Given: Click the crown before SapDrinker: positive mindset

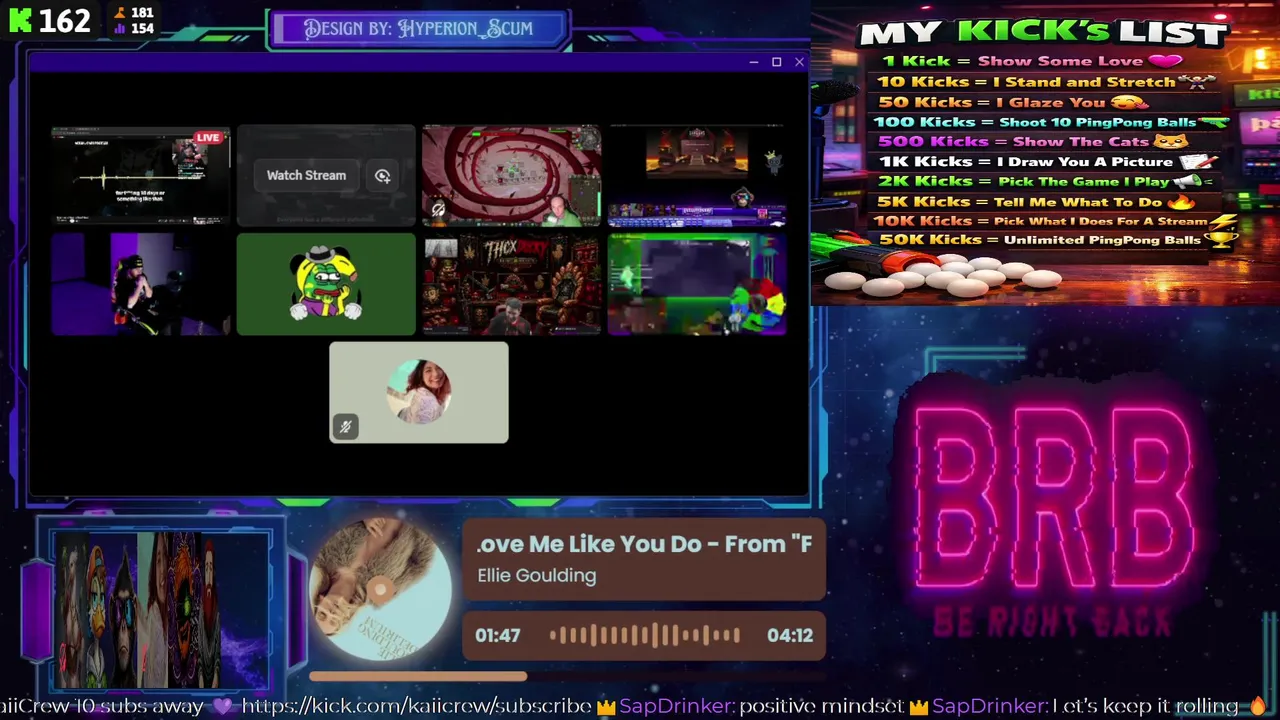Looking at the screenshot, I should point(606,707).
